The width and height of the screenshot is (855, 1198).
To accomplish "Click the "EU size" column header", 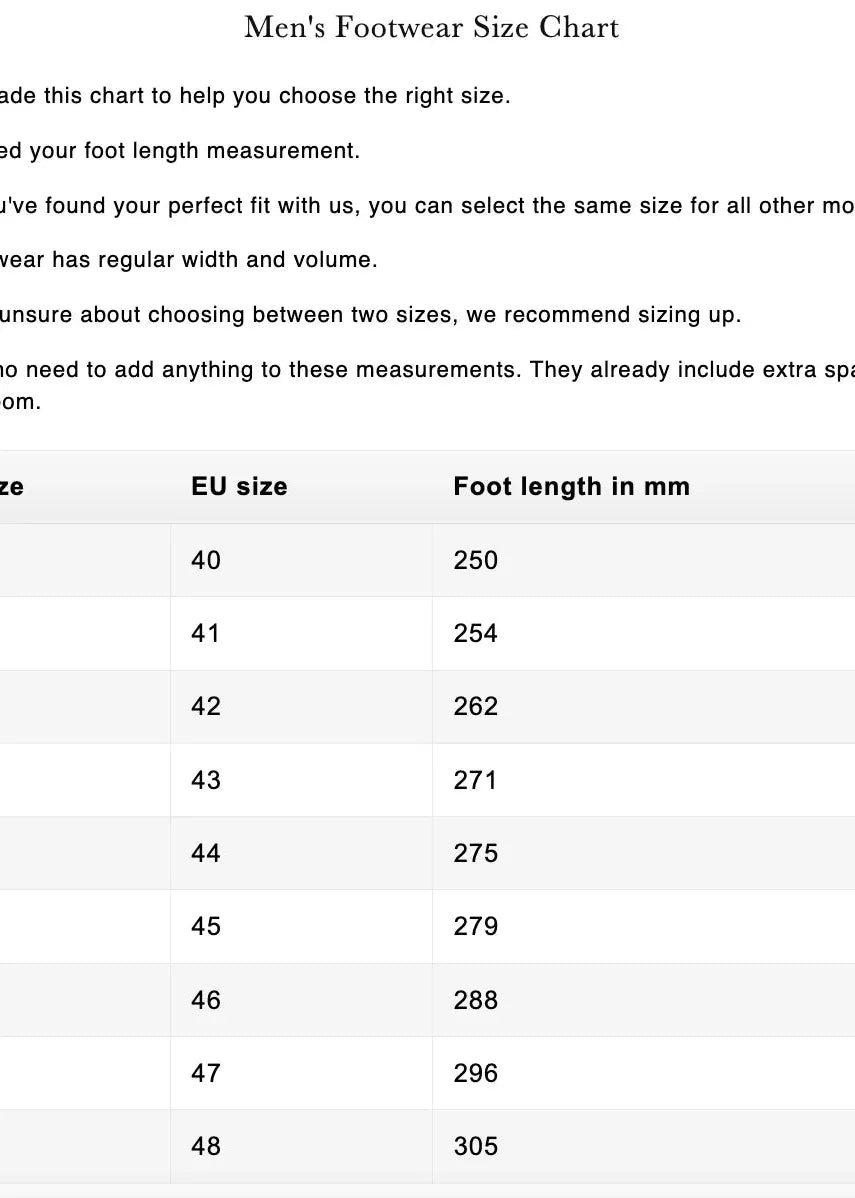I will pyautogui.click(x=239, y=487).
